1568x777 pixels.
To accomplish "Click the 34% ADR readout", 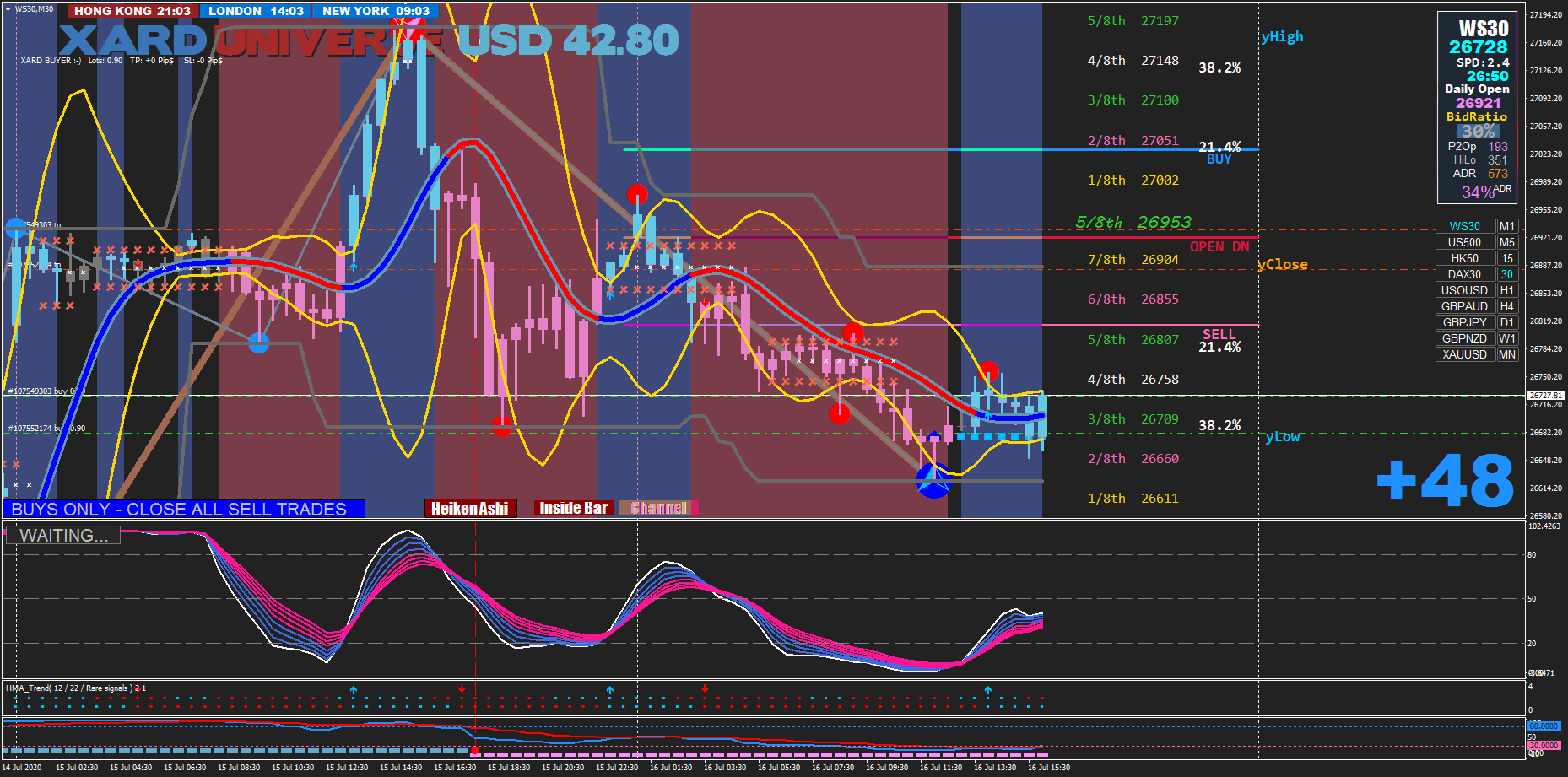I will tap(1485, 192).
